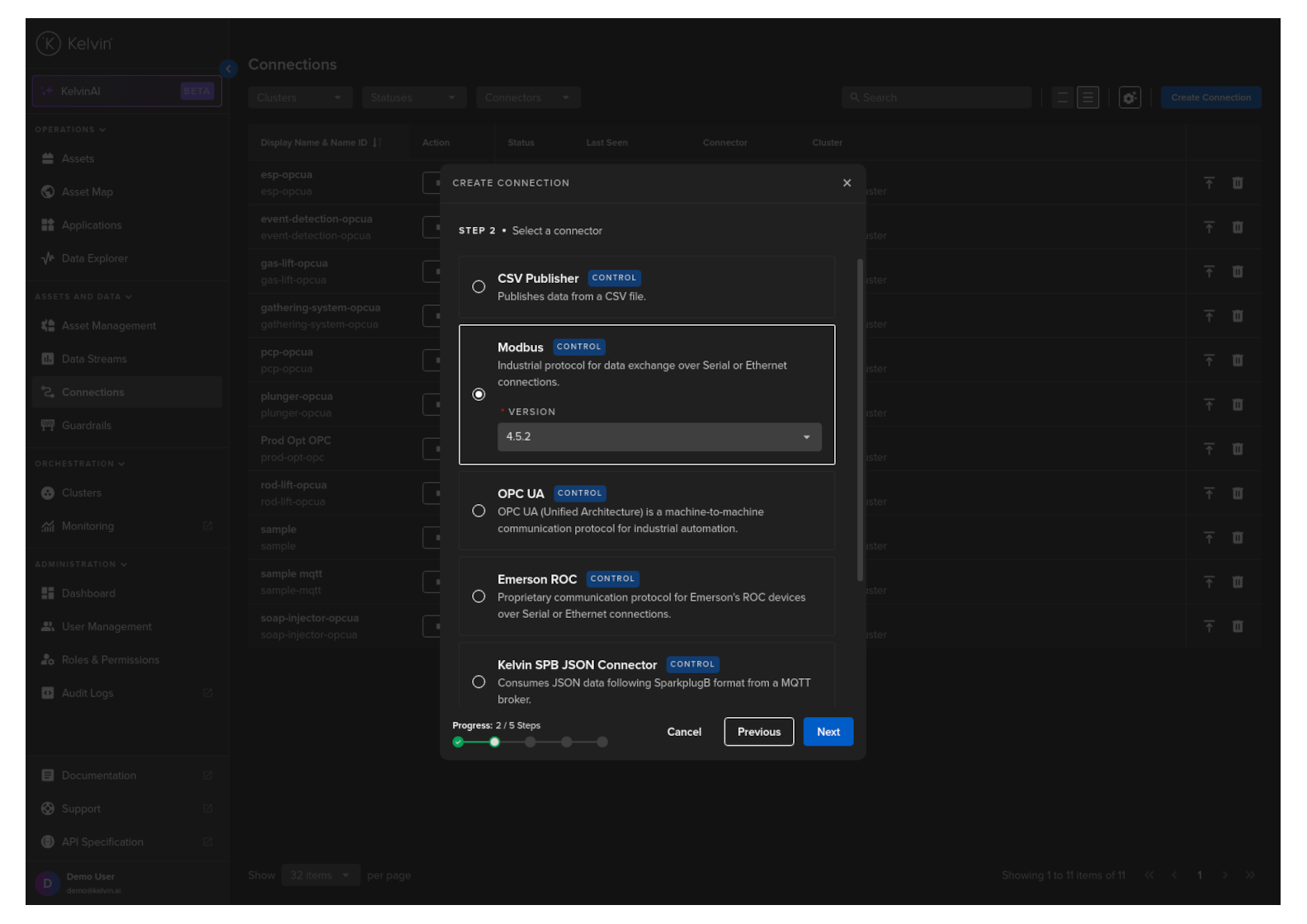1307x924 pixels.
Task: Click the delete icon for esp-opcua row
Action: [1237, 183]
